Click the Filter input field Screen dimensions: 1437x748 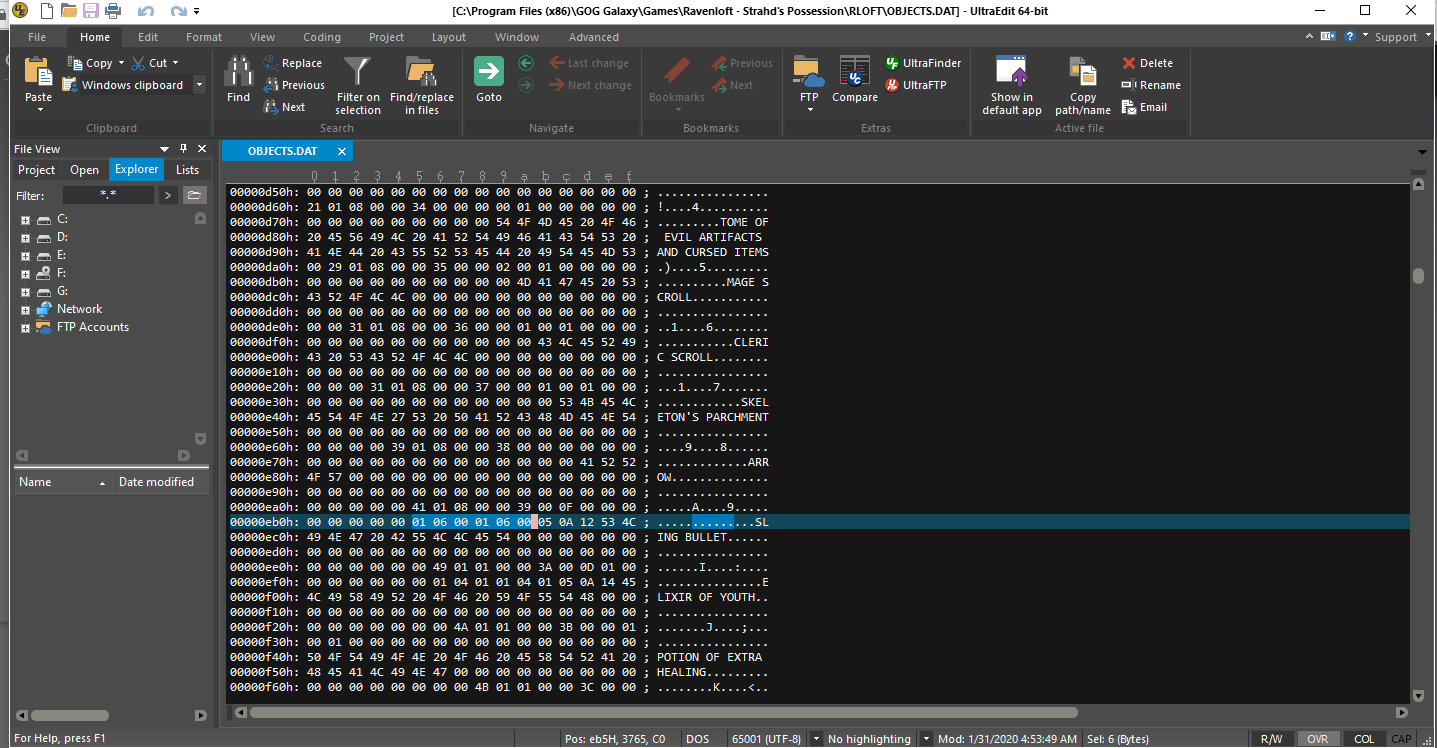(x=108, y=195)
